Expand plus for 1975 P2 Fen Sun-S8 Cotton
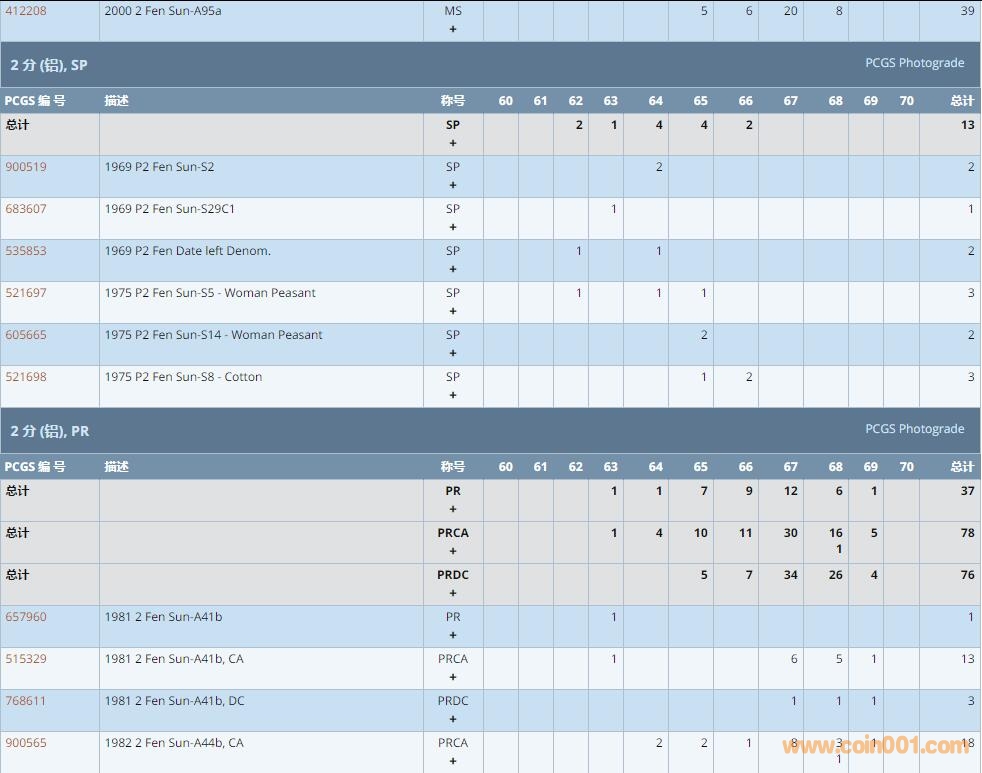Screen dimensions: 982x773 [x=453, y=395]
